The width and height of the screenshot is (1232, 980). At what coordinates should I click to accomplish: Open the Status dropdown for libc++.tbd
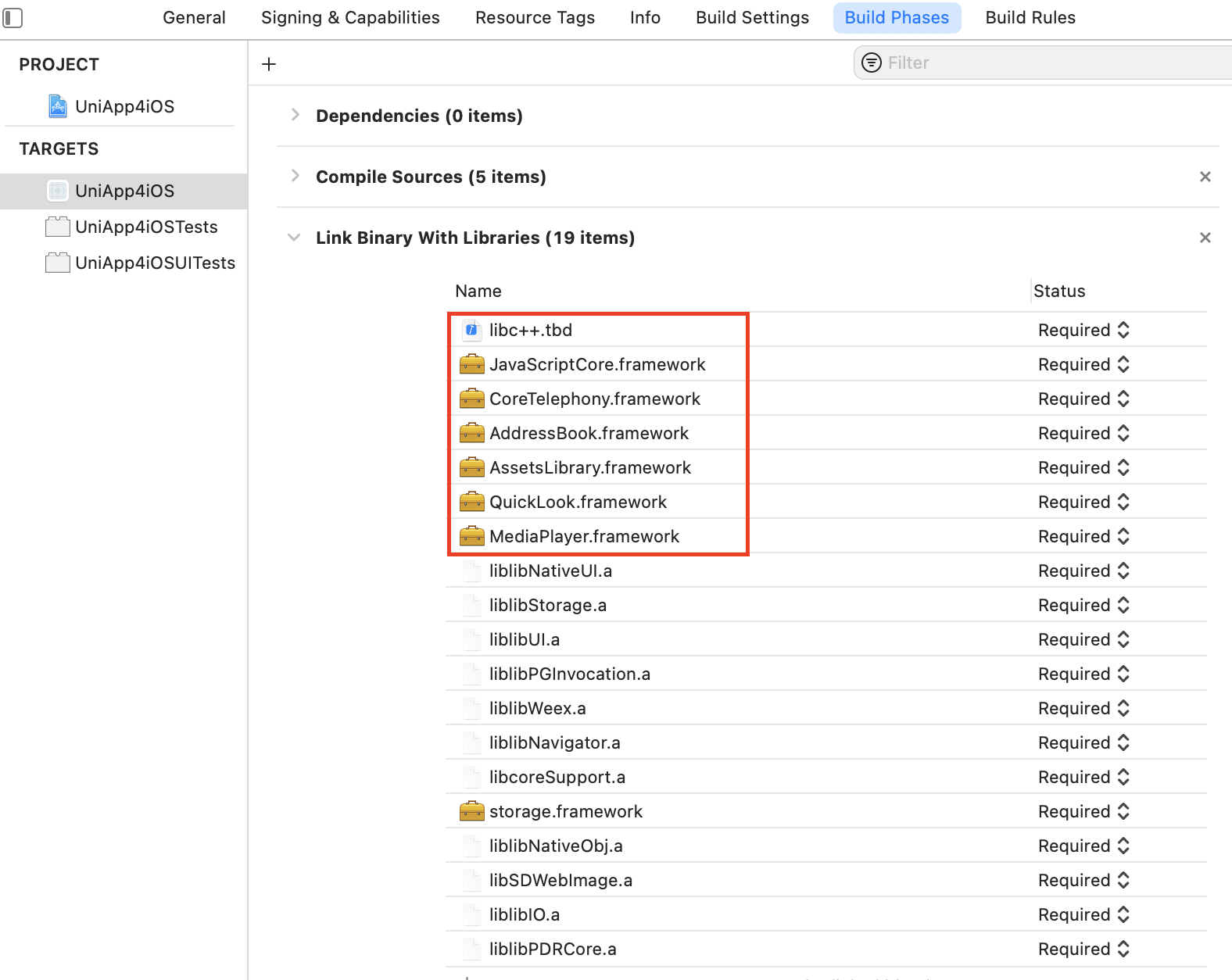(1083, 330)
